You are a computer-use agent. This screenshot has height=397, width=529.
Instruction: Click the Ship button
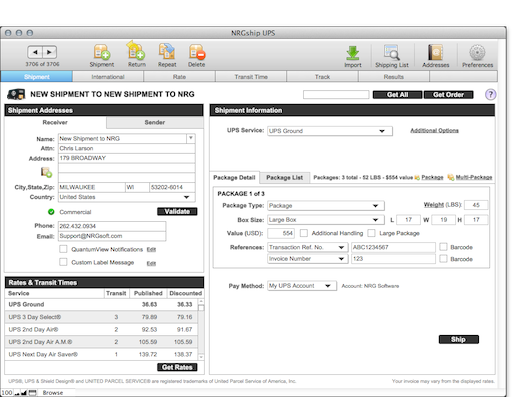point(458,339)
